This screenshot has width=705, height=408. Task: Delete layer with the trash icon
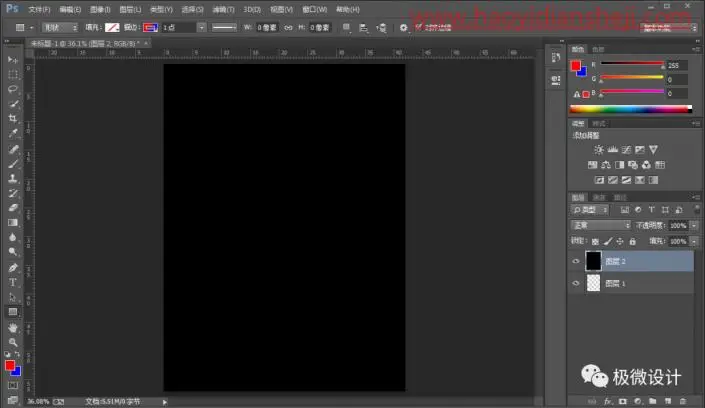[x=683, y=401]
